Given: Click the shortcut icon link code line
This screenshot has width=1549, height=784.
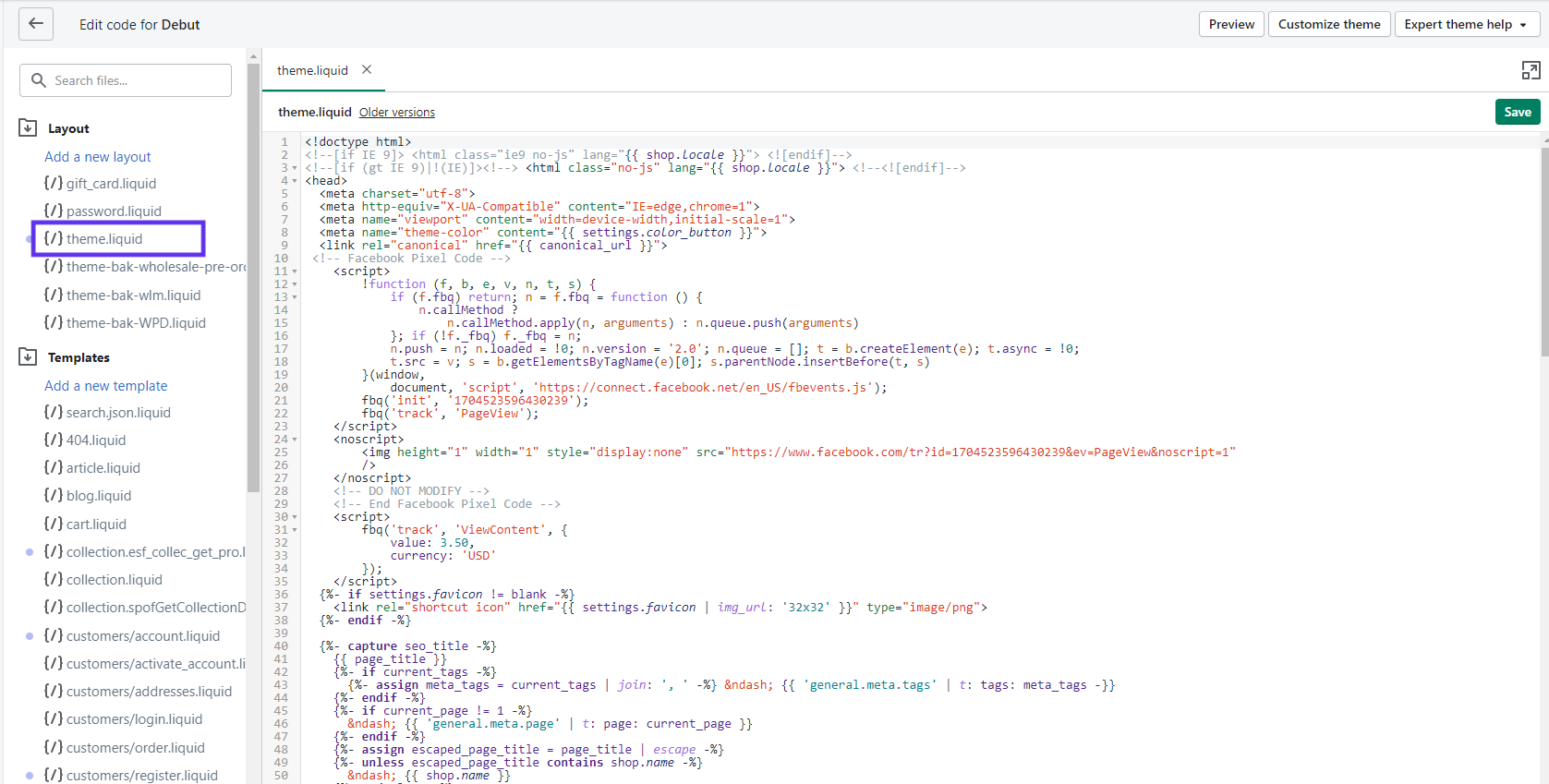Looking at the screenshot, I should pos(660,608).
